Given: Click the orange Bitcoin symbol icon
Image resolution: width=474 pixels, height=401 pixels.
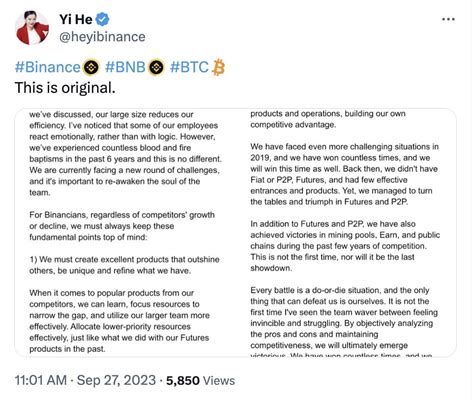Looking at the screenshot, I should point(218,67).
